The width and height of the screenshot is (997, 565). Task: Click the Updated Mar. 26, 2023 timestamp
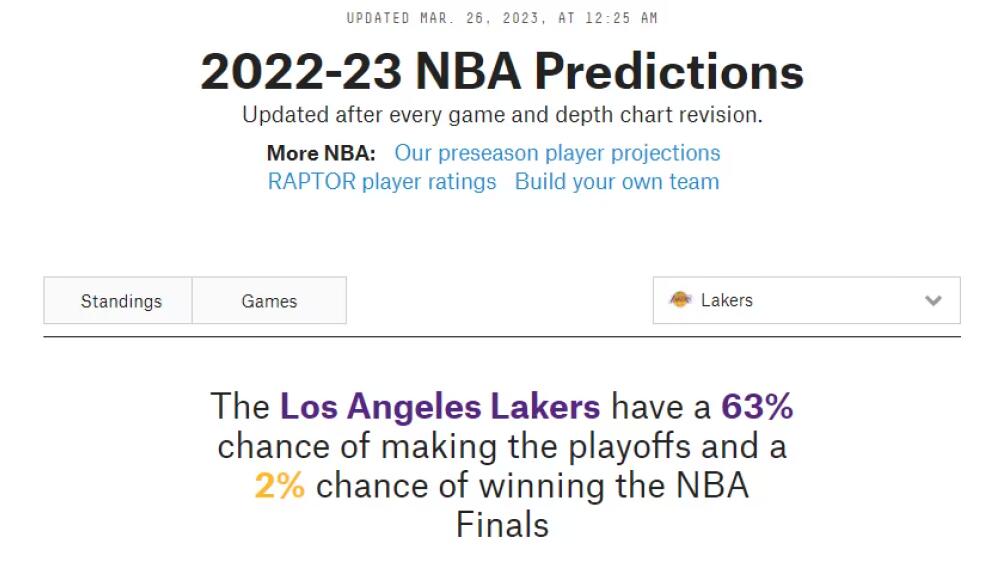502,18
